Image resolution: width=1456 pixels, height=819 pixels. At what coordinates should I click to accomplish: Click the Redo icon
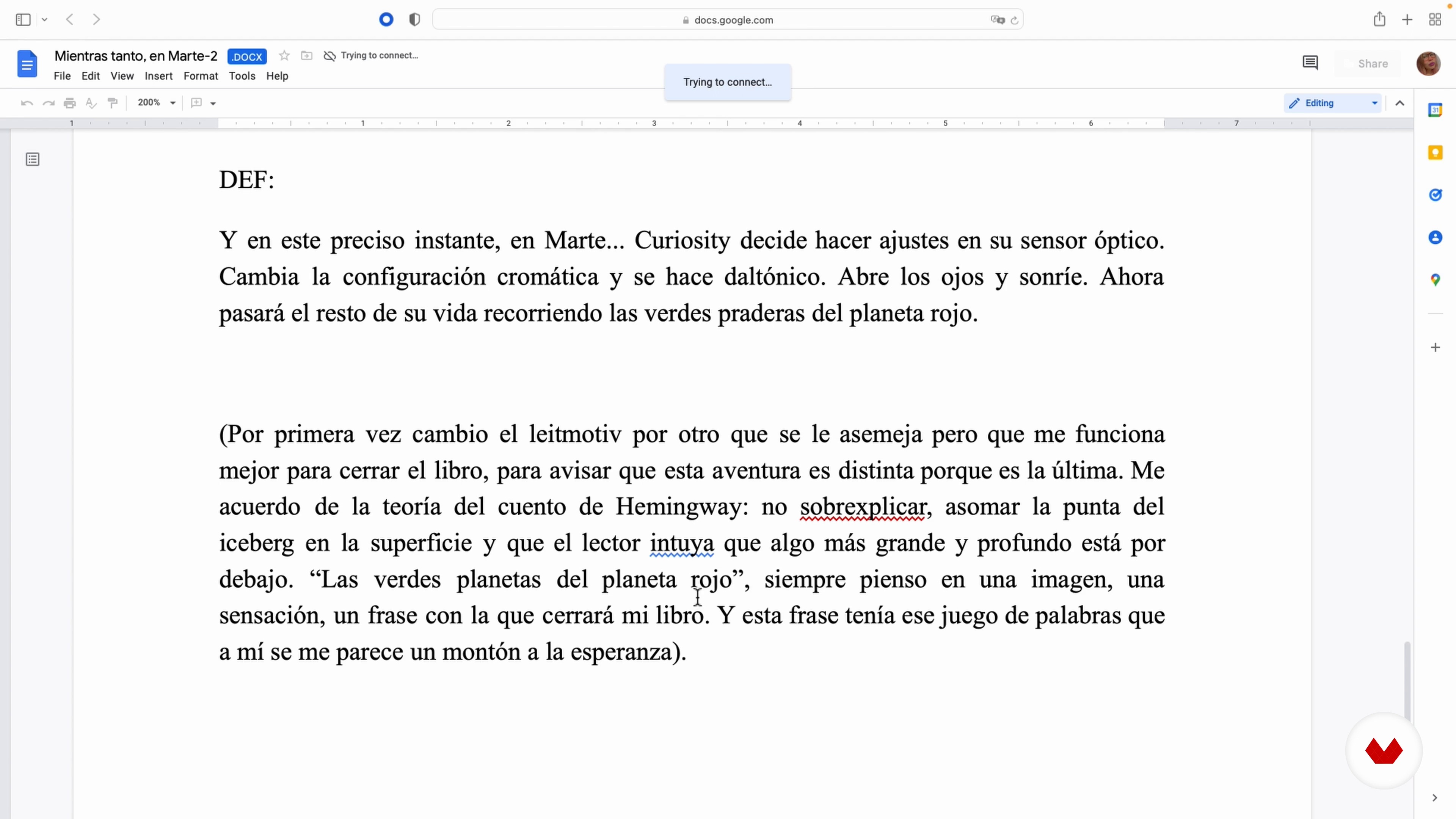coord(49,103)
